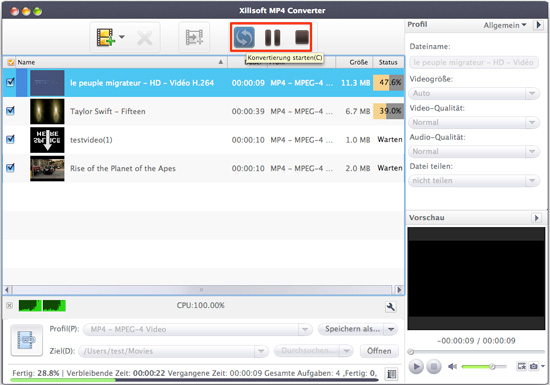Screen dimensions: 550x385
Task: Open the Profil(P) MP4 - MPEG-4 Video dropdown
Action: point(197,329)
